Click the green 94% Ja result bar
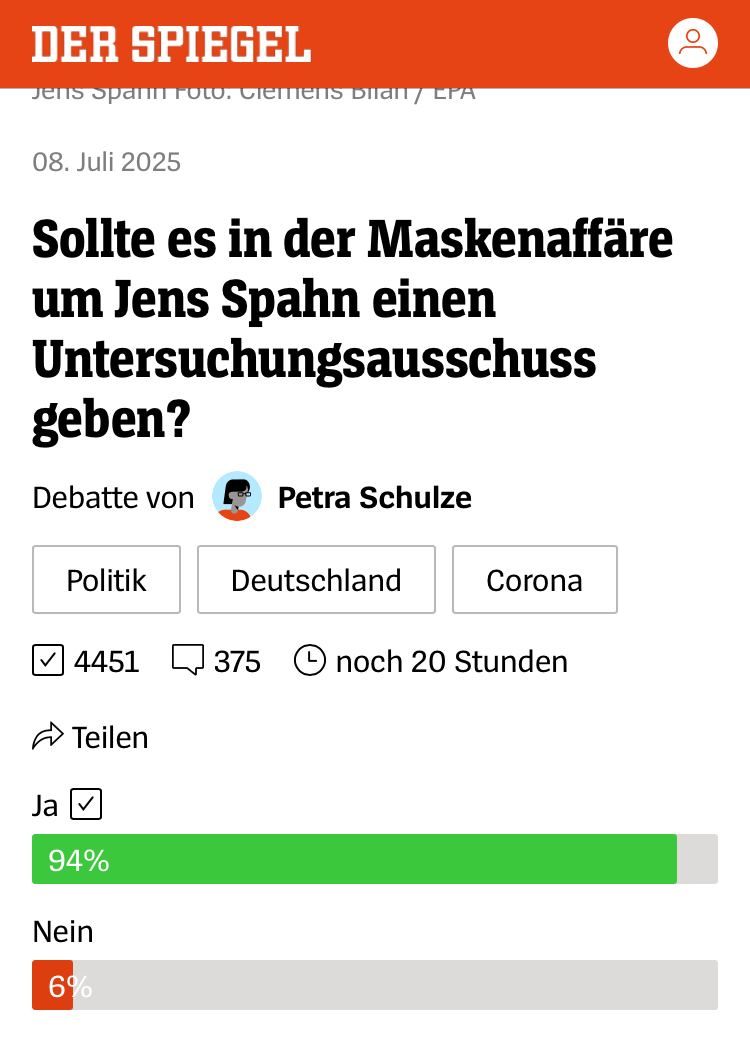This screenshot has height=1046, width=750. (354, 859)
